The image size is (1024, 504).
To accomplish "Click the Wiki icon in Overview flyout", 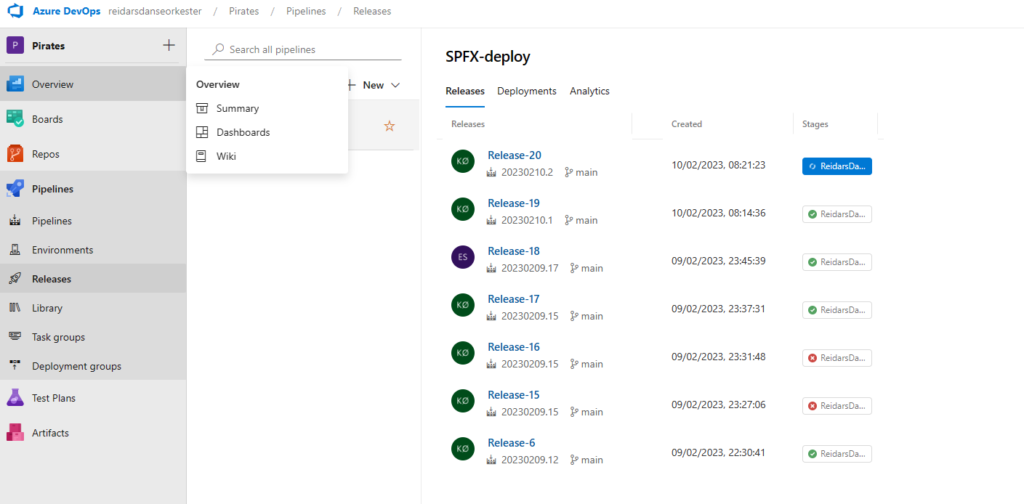I will coord(202,156).
